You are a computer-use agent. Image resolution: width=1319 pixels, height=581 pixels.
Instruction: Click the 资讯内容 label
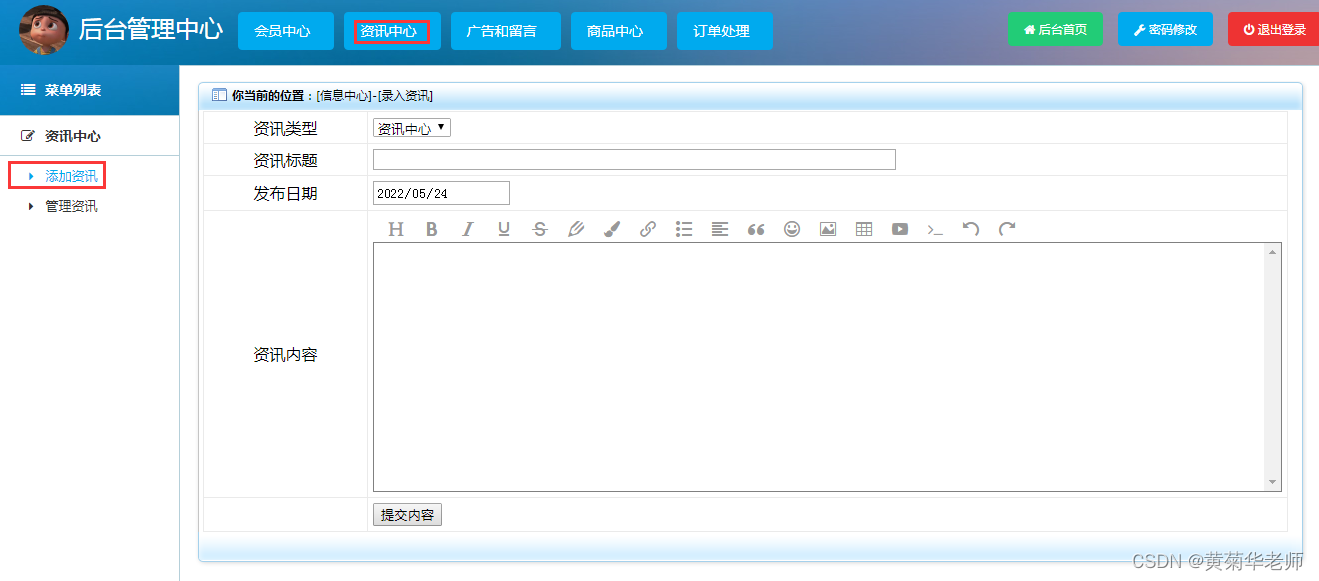click(x=285, y=355)
